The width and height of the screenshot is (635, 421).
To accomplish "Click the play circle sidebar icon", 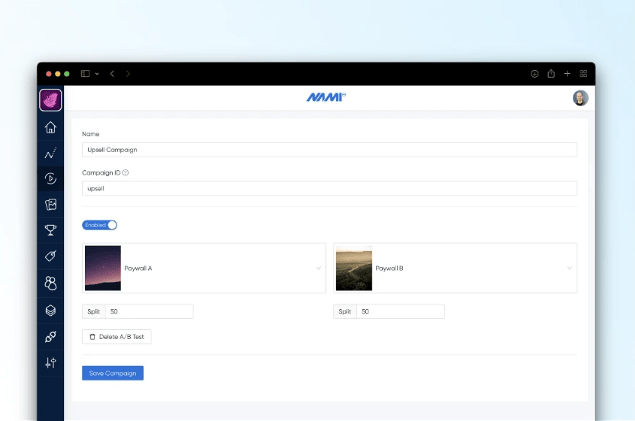I will tap(50, 179).
